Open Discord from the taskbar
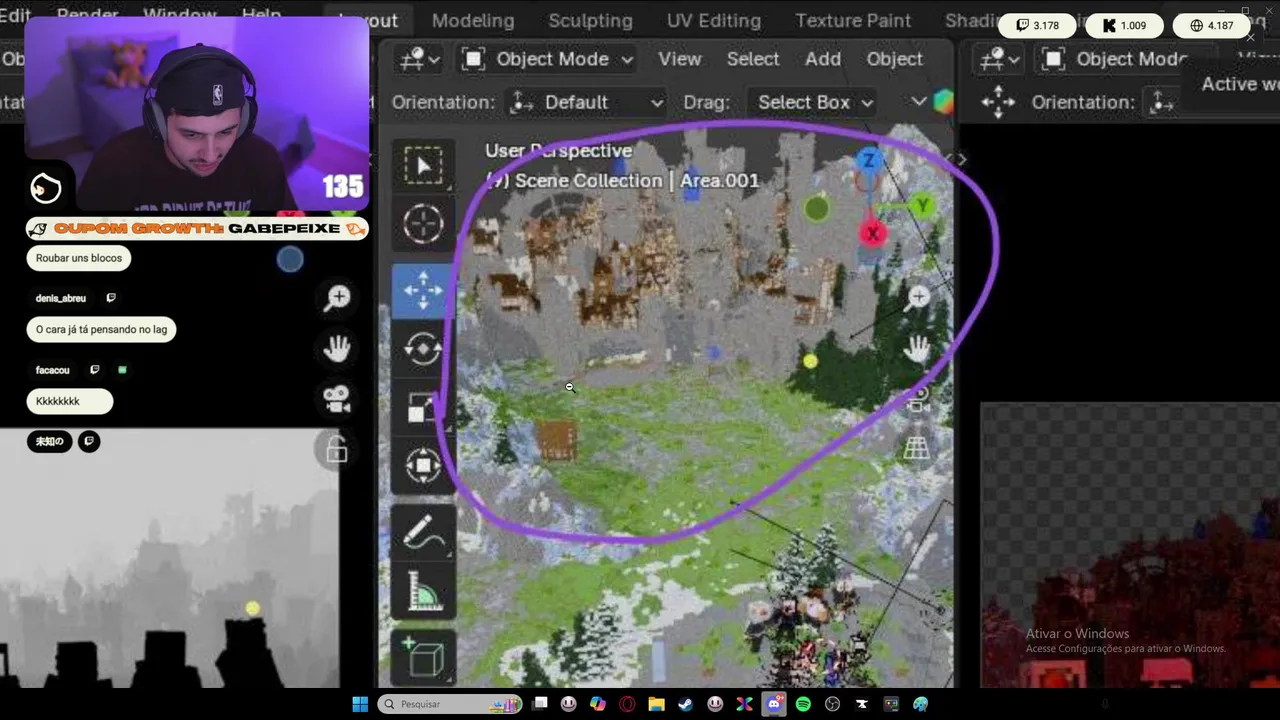 pyautogui.click(x=774, y=704)
